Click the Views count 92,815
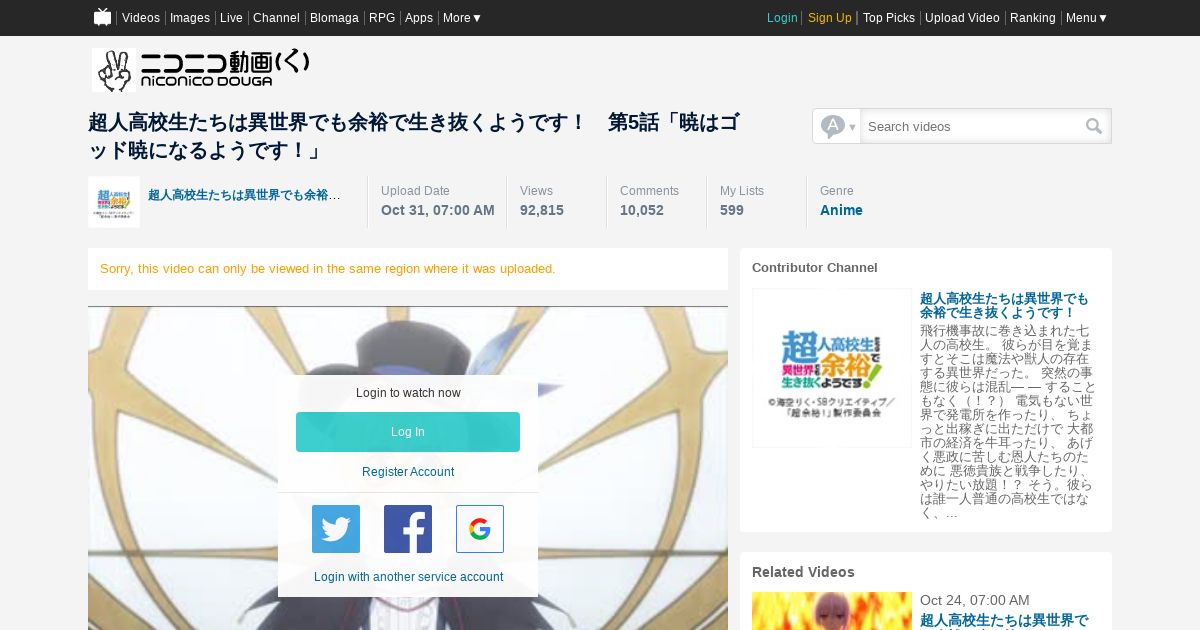The width and height of the screenshot is (1200, 630). pyautogui.click(x=542, y=210)
